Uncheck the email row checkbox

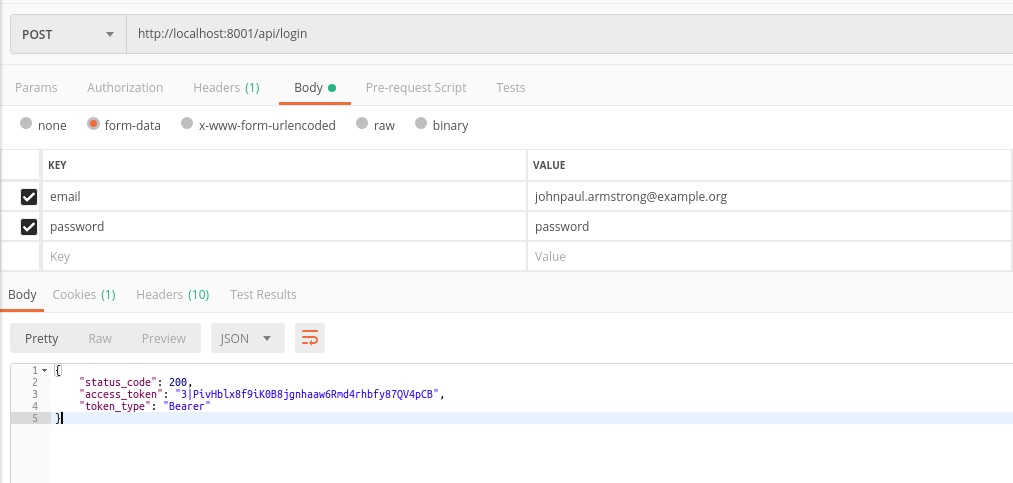point(29,197)
